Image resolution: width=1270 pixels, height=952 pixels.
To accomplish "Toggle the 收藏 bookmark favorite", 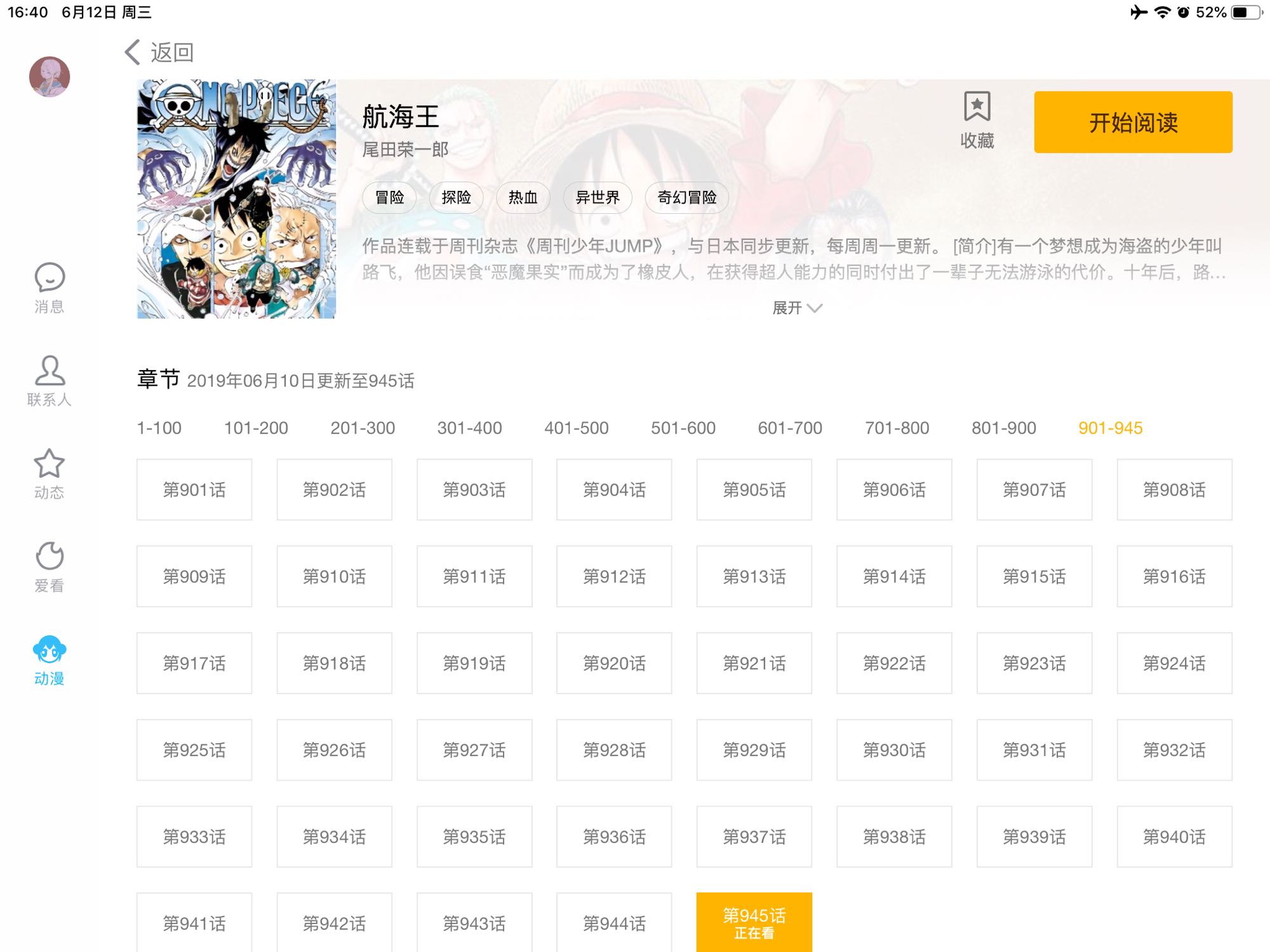I will pos(977,119).
